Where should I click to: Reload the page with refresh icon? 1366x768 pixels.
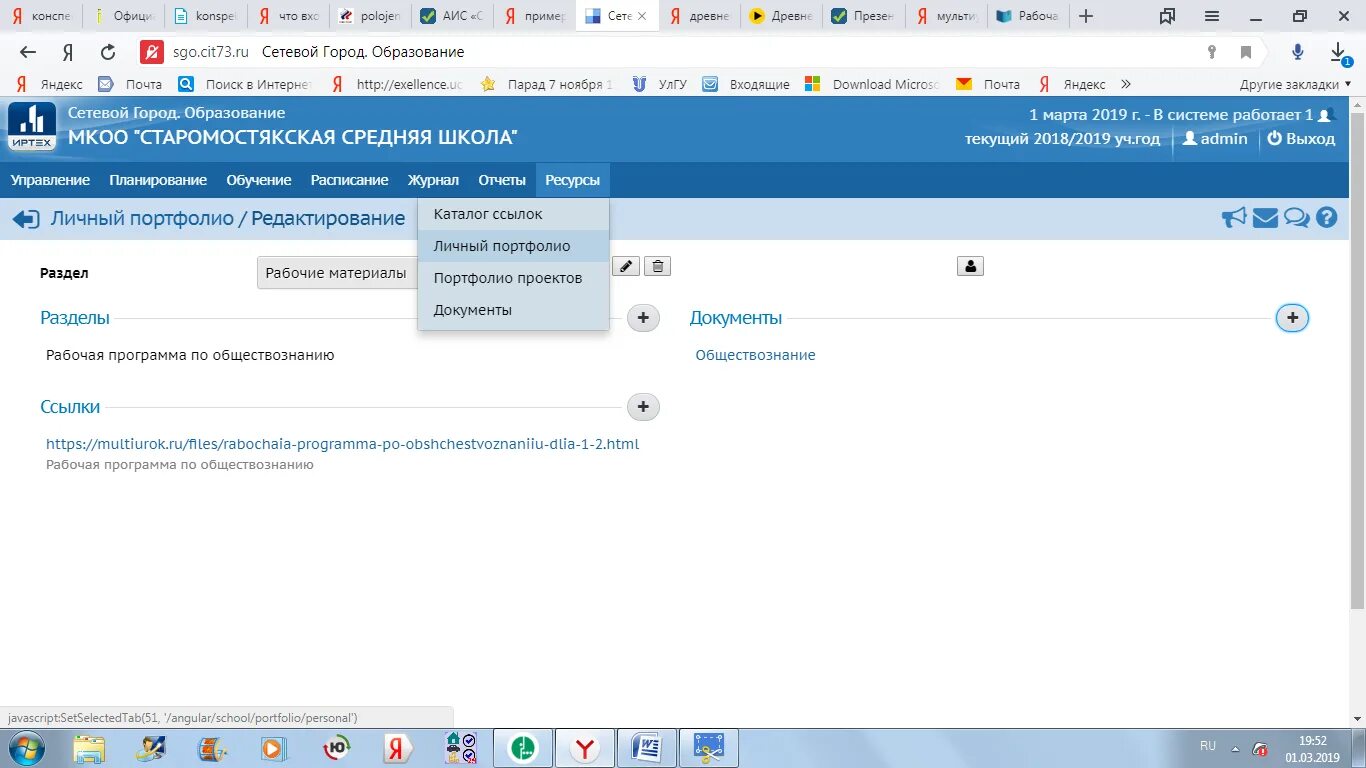point(108,52)
